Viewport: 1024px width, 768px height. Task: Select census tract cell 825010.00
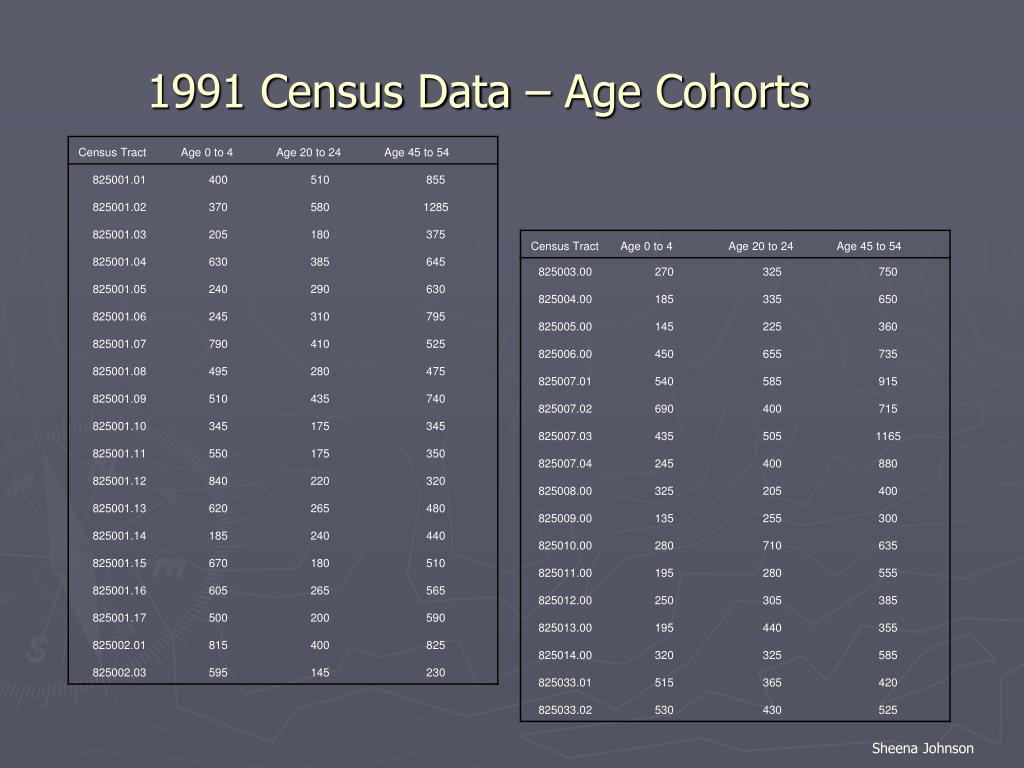tap(565, 546)
